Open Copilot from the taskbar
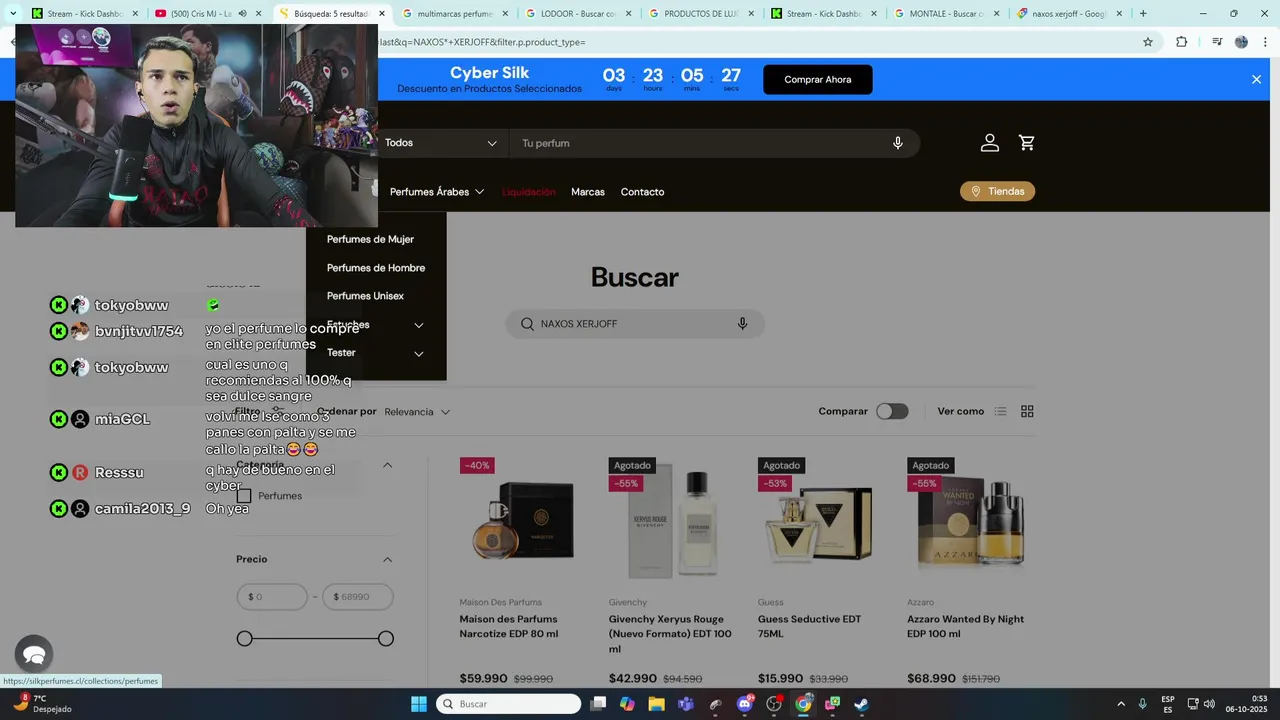The image size is (1280, 720). (627, 704)
